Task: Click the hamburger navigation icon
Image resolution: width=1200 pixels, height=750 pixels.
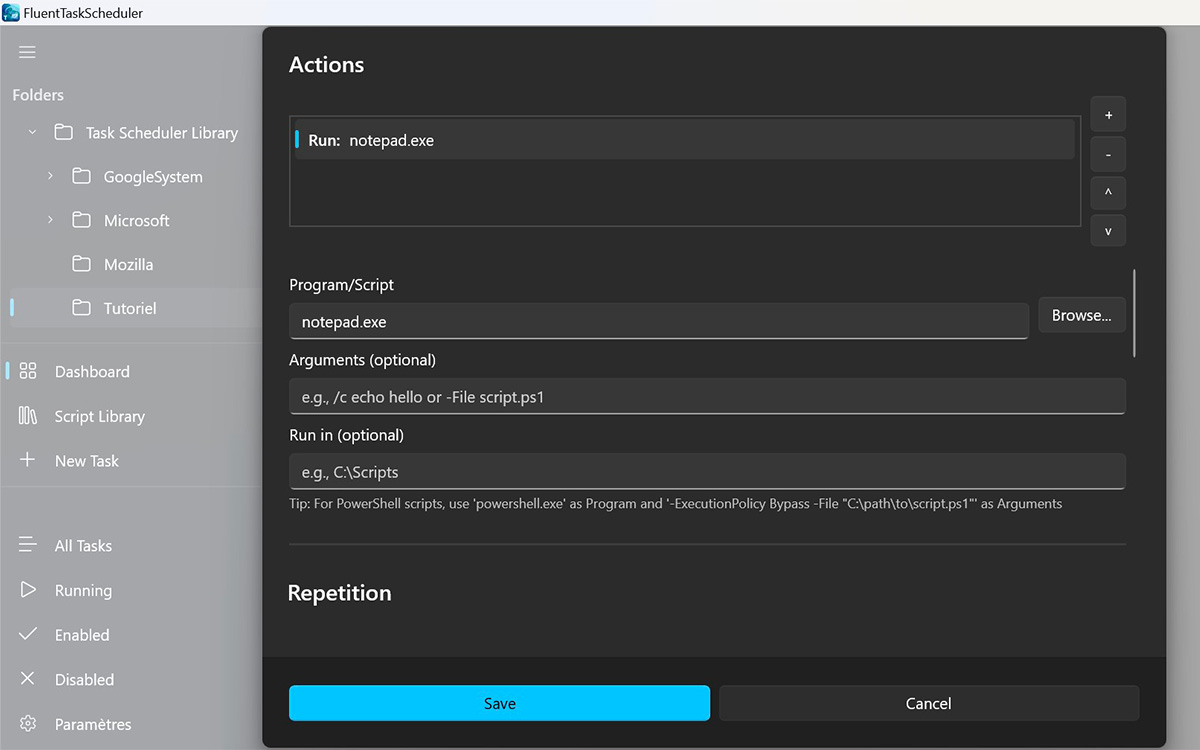Action: [x=27, y=52]
